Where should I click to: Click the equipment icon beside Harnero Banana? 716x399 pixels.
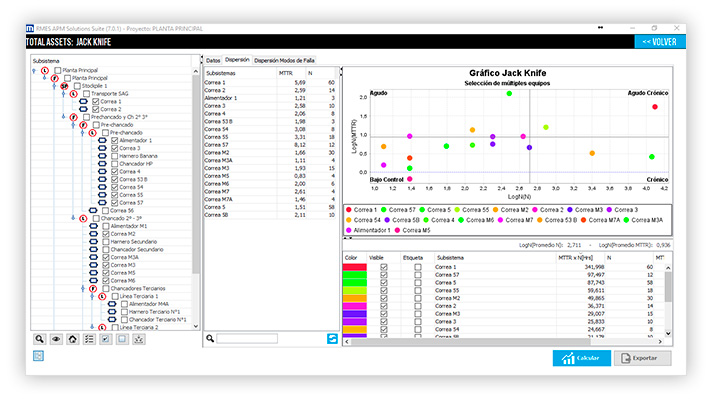tap(102, 156)
